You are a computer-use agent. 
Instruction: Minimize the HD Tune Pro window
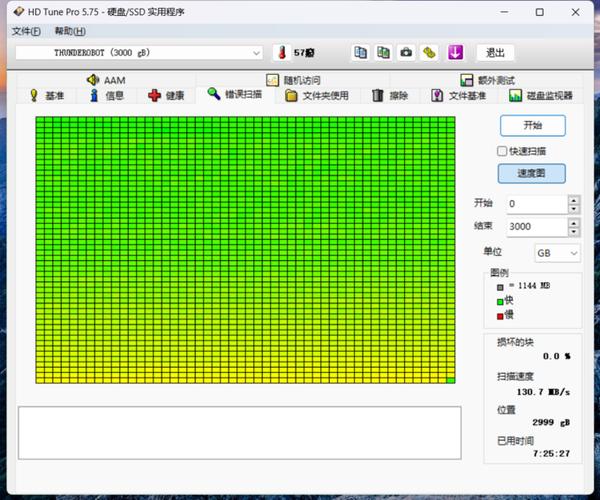click(504, 12)
